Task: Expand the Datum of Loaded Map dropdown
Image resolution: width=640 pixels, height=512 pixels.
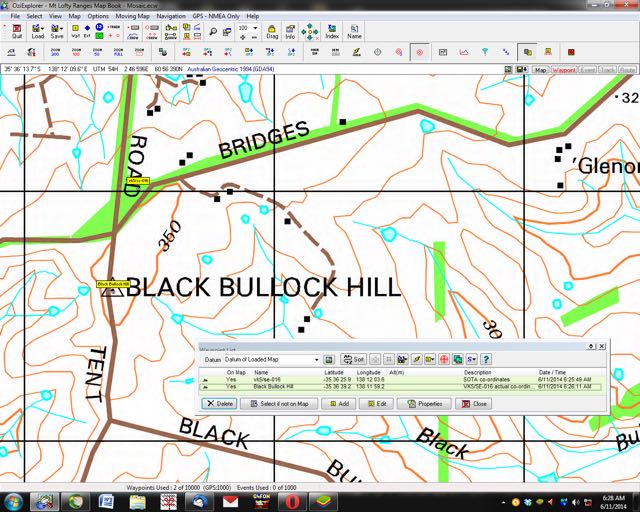Action: [x=316, y=359]
